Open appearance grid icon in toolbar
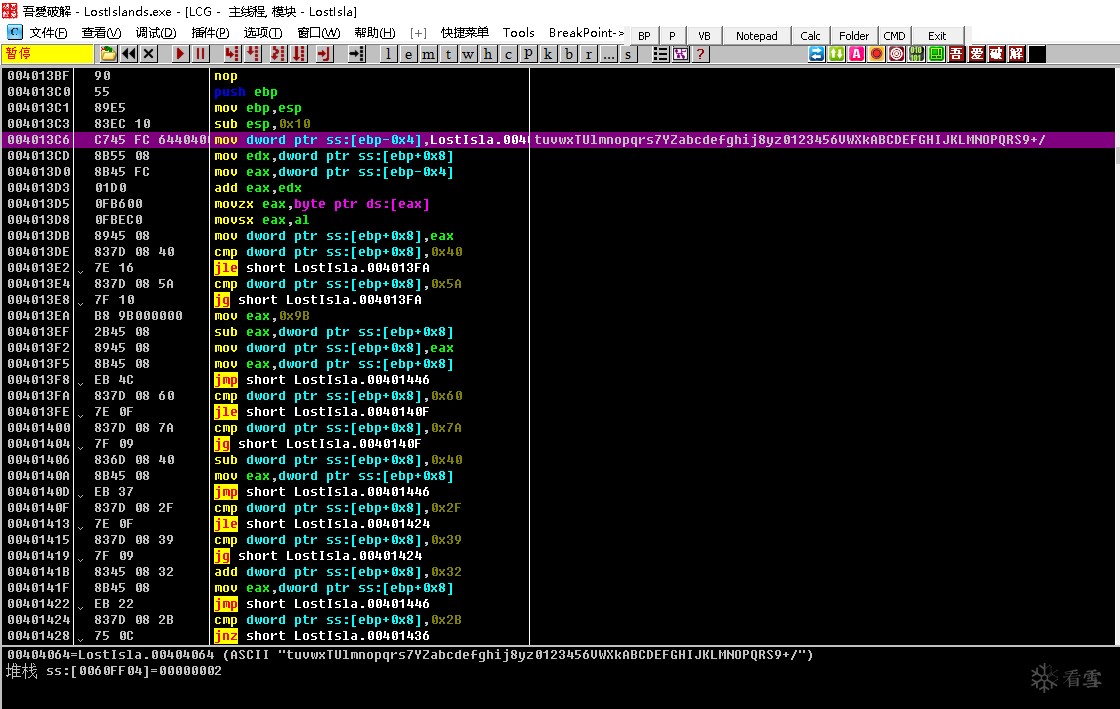The width and height of the screenshot is (1120, 709). coord(681,54)
